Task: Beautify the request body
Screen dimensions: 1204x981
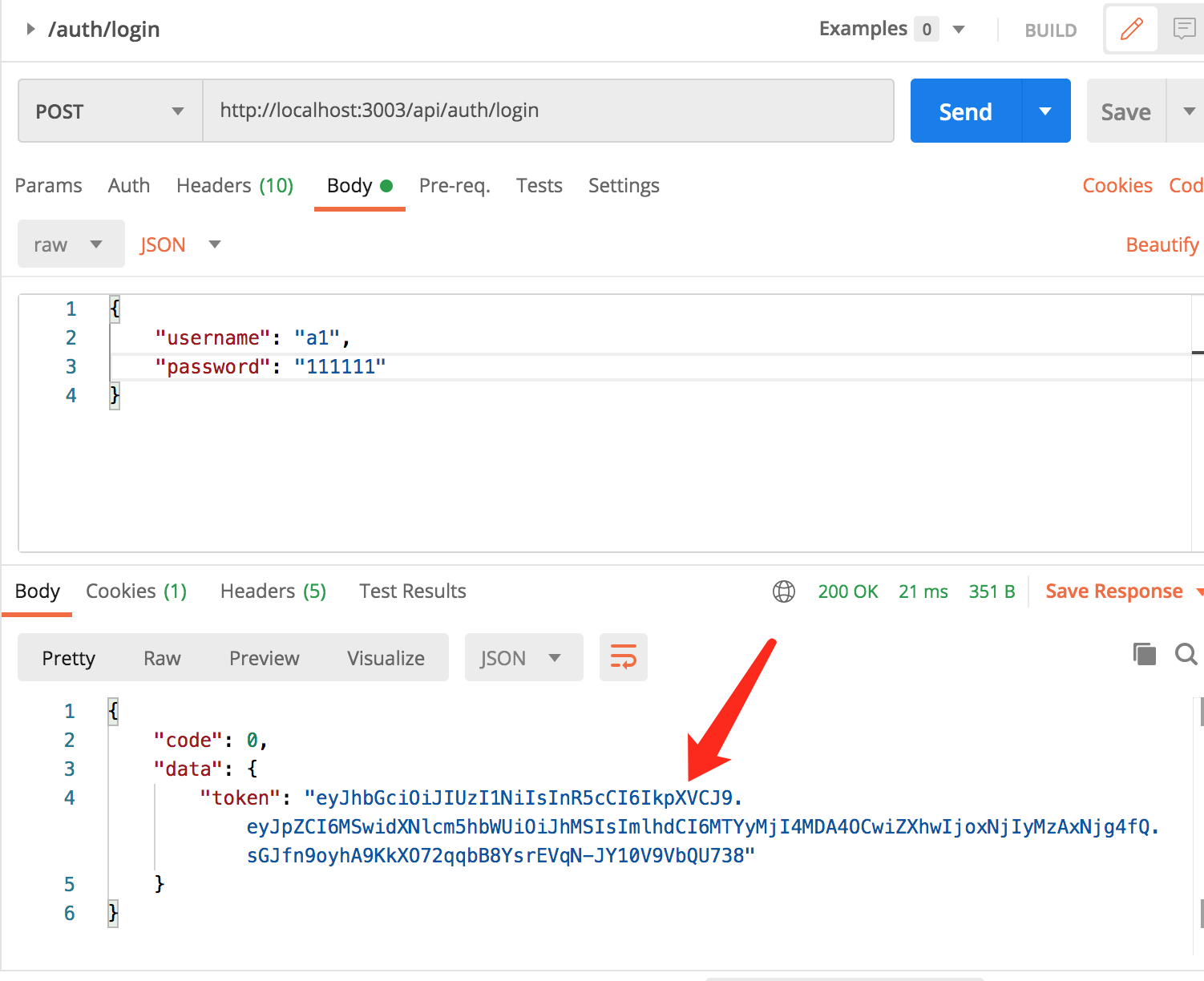Action: tap(1162, 244)
